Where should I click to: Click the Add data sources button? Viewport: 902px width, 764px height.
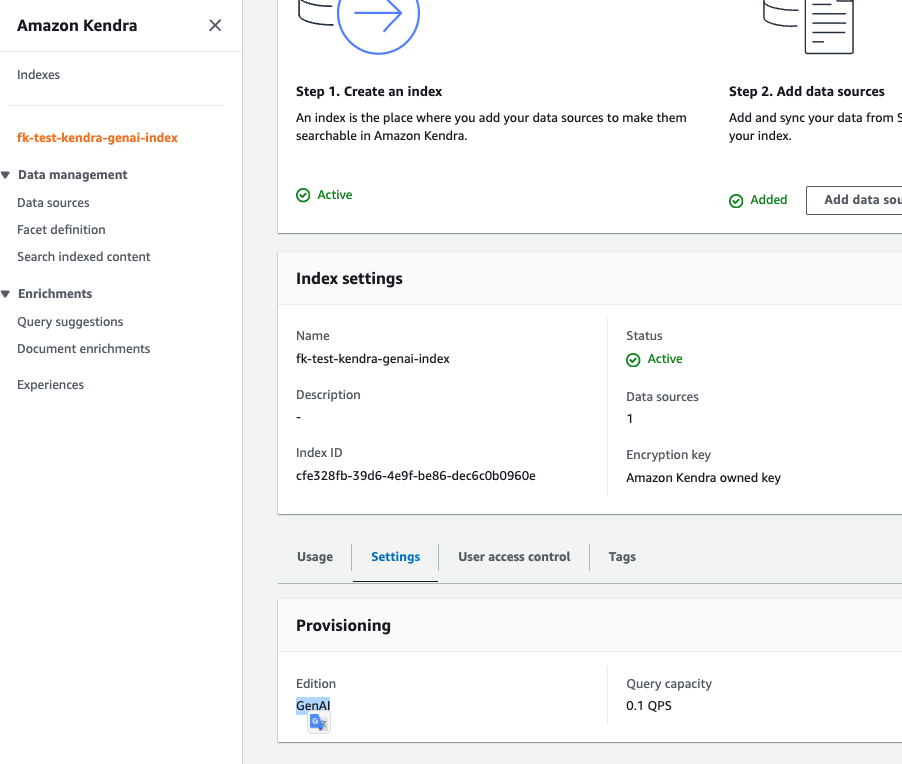coord(855,200)
